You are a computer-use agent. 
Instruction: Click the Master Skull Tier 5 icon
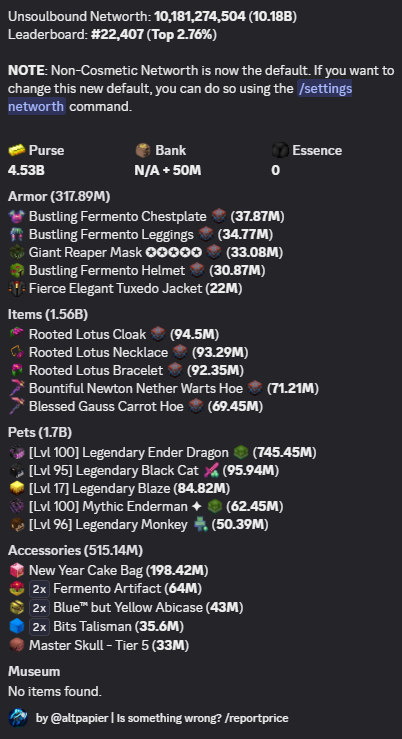16,645
